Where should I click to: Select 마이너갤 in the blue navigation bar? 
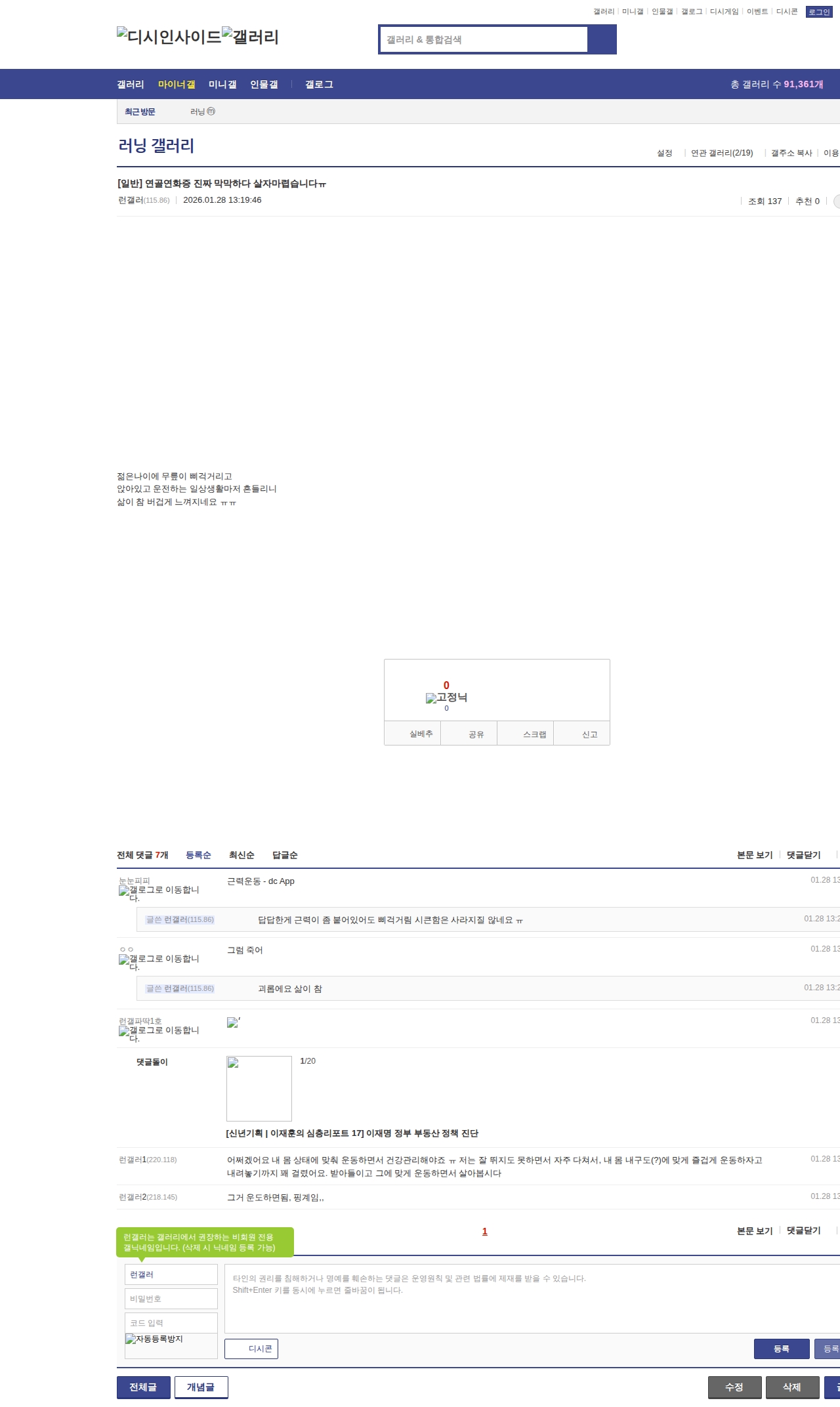(x=177, y=85)
